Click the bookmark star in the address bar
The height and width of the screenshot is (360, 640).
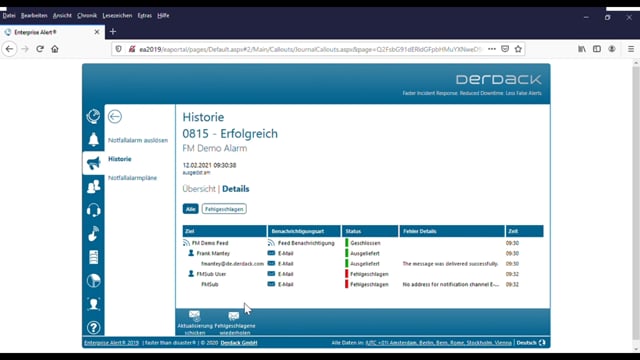point(518,49)
